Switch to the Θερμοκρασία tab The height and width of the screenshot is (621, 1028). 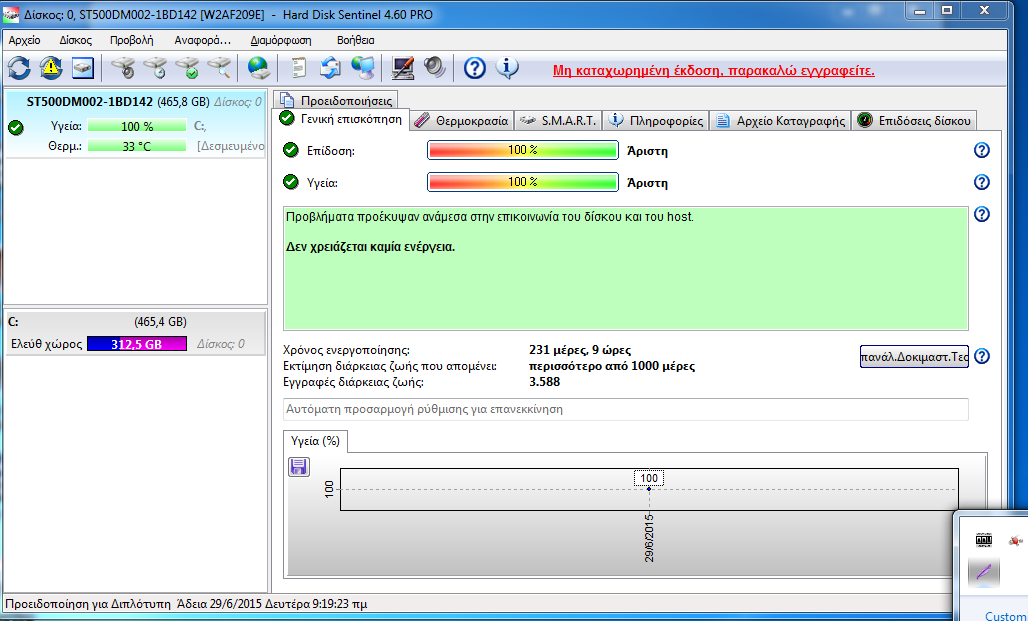462,121
